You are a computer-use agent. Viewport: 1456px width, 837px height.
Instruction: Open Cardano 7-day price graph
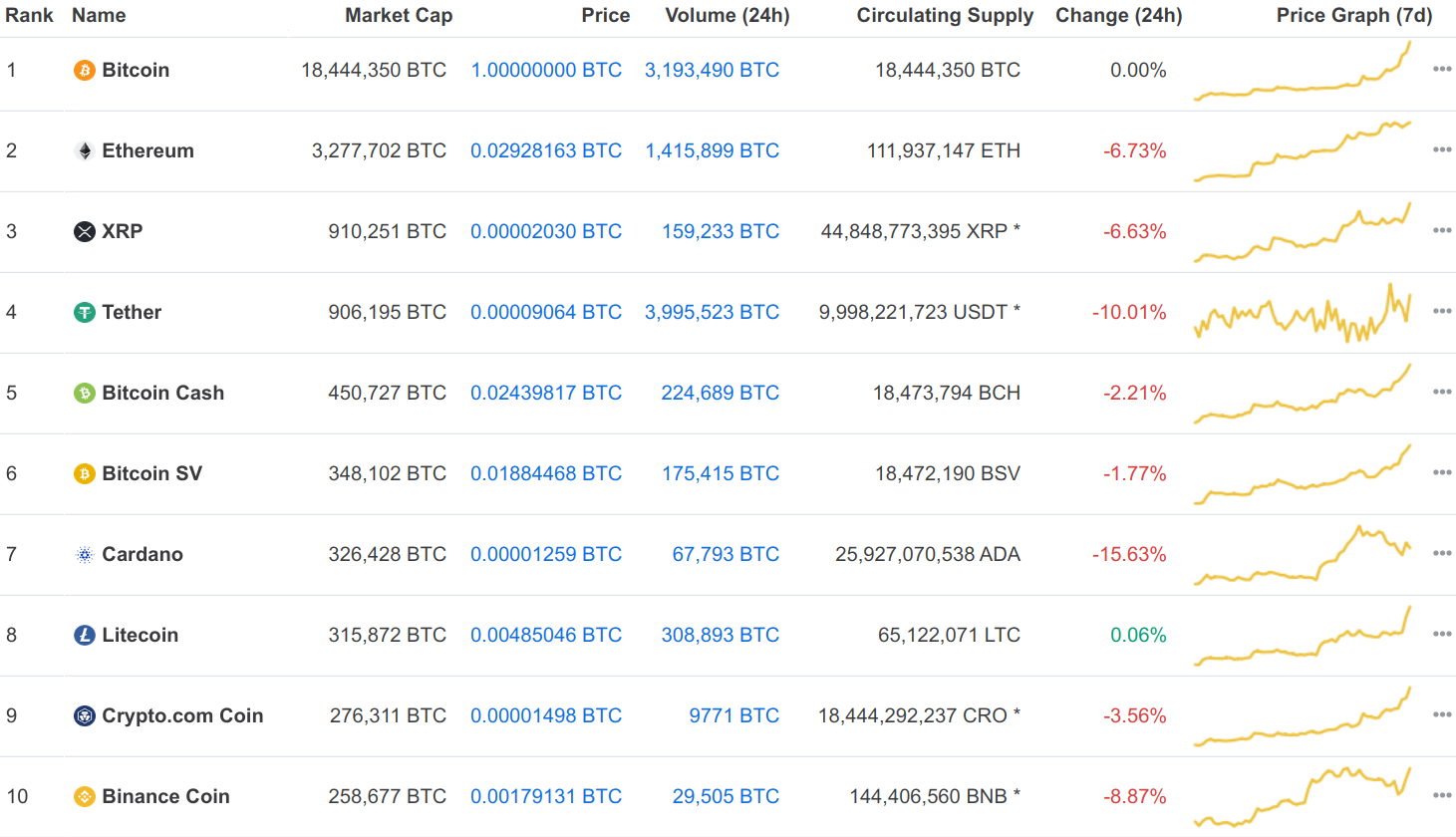click(x=1303, y=555)
